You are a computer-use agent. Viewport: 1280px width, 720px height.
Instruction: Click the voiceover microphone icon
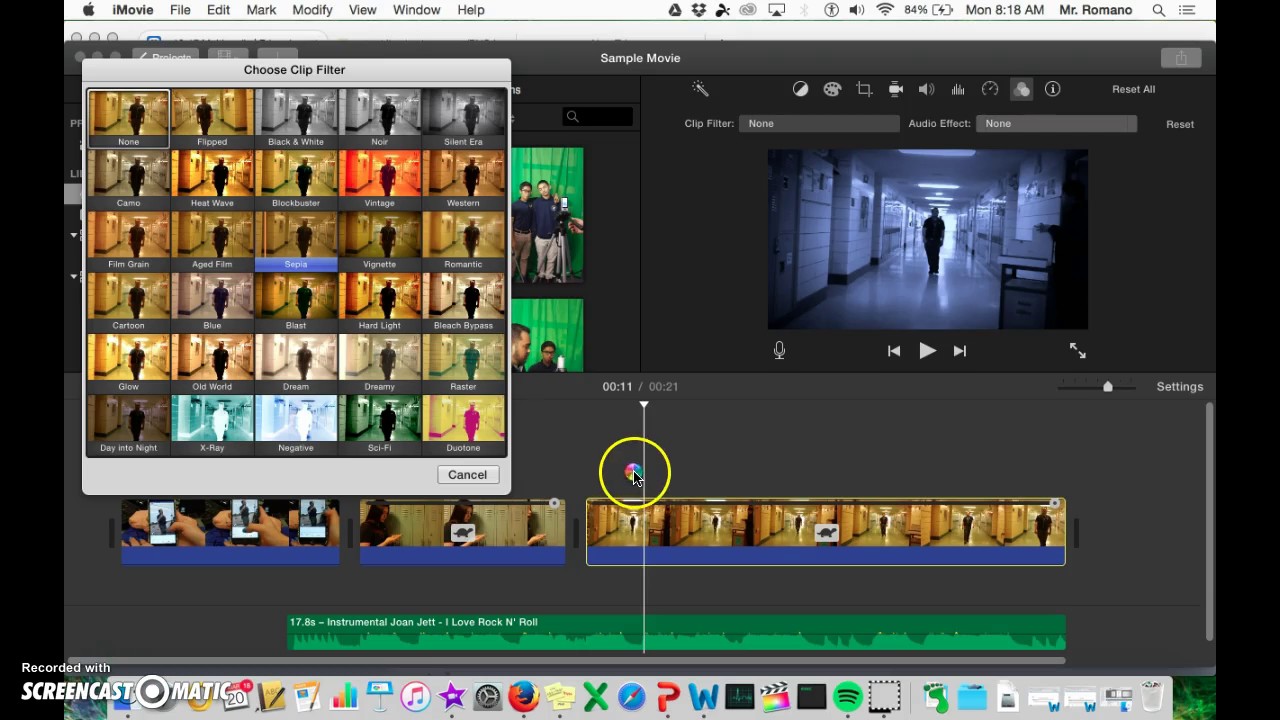[779, 351]
